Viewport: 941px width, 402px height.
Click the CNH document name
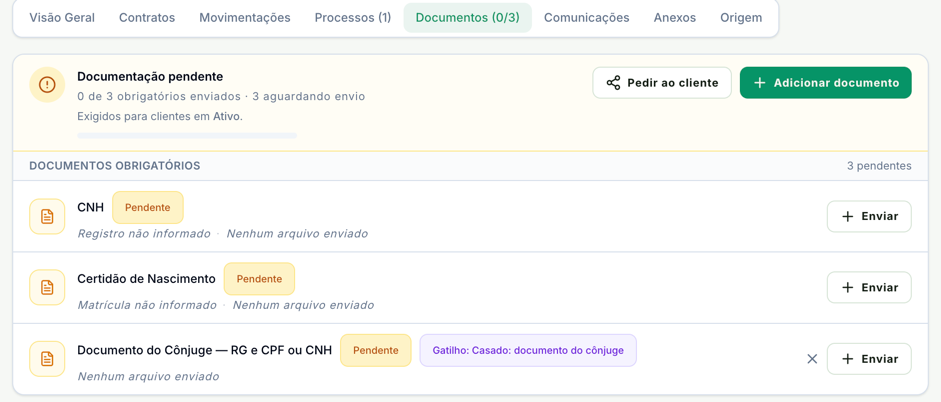(x=91, y=208)
